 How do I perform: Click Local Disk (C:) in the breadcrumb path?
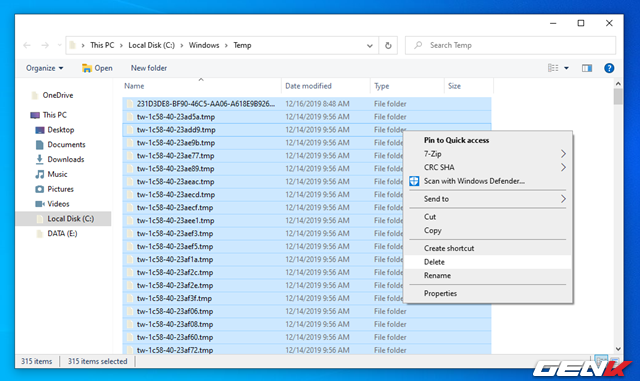(x=151, y=45)
